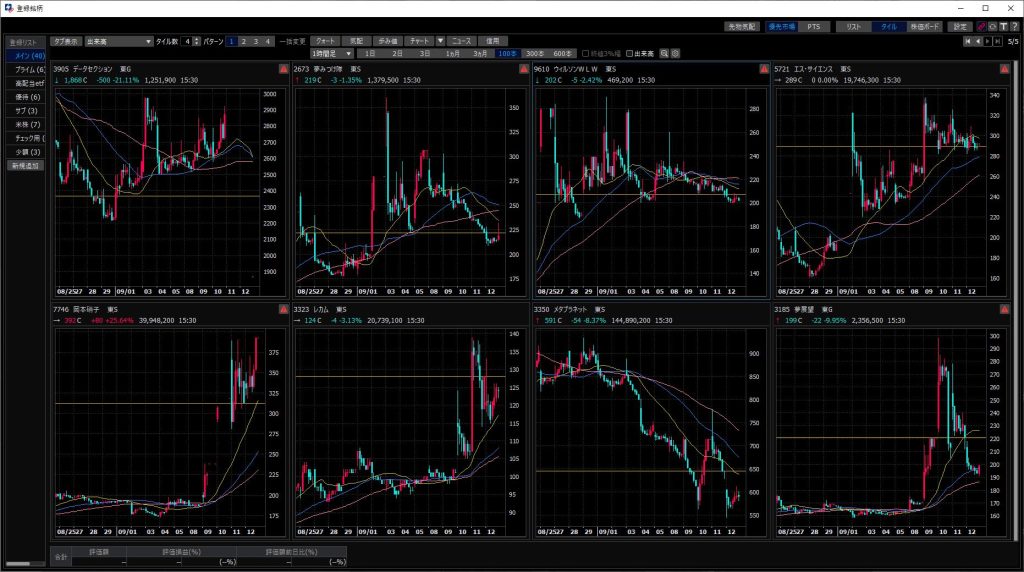Select the 優待 (6) watchlist
This screenshot has width=1024, height=572.
click(x=25, y=97)
